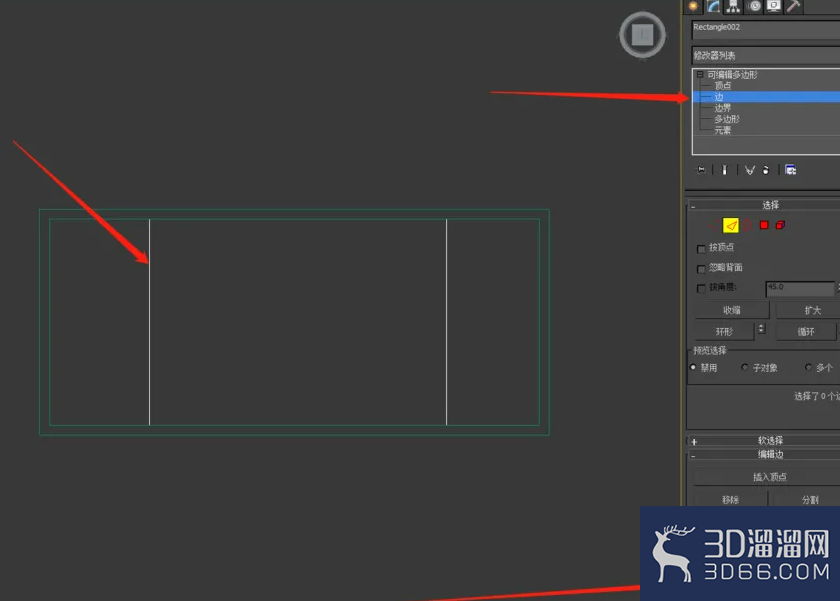Image resolution: width=840 pixels, height=601 pixels.
Task: Enable the 按顶点 checkbox
Action: click(701, 249)
